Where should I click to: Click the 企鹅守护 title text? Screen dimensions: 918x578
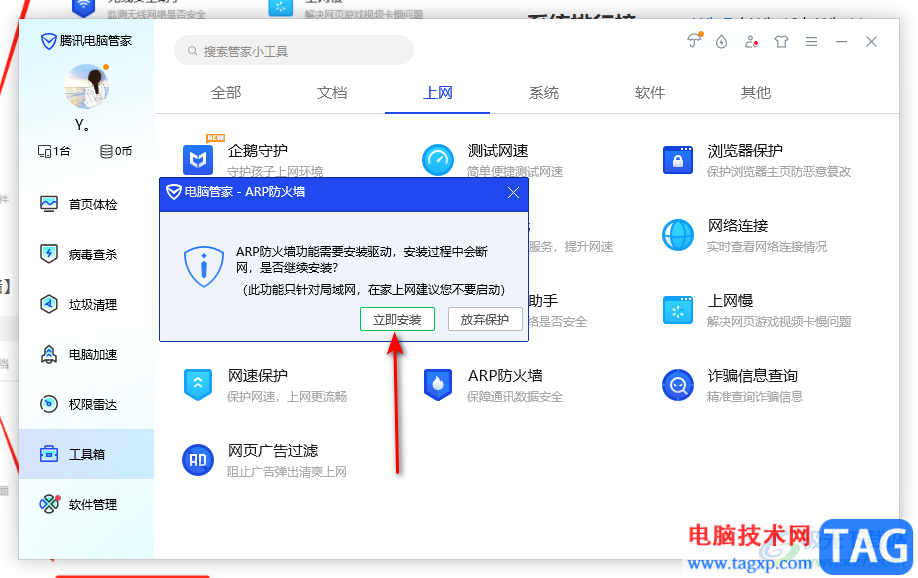pos(258,151)
